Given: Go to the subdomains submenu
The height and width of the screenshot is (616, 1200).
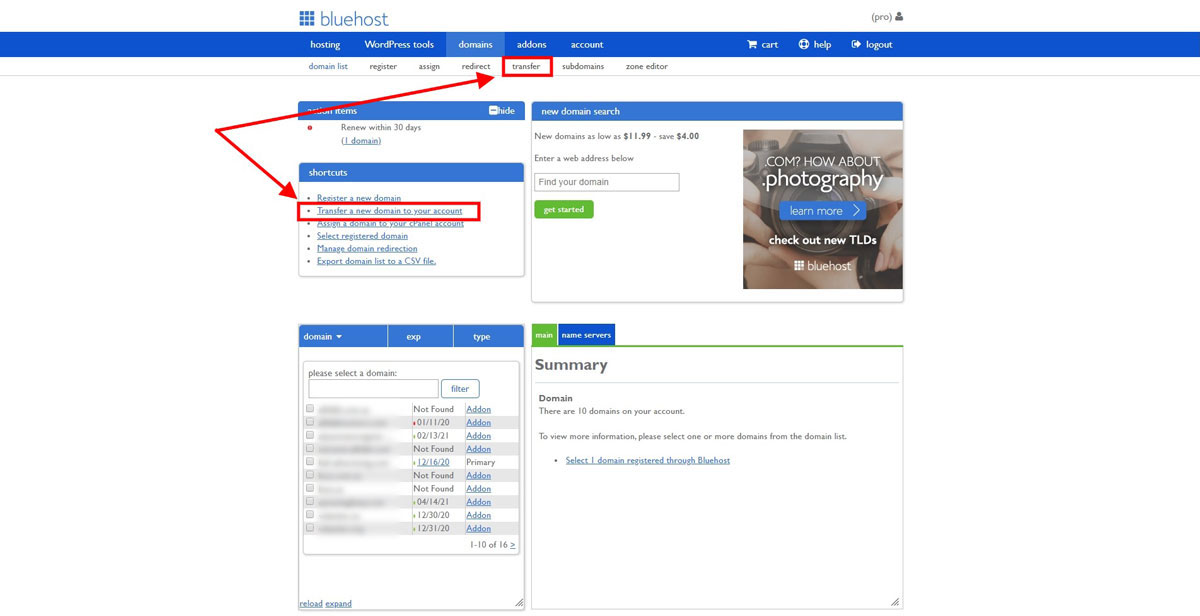Looking at the screenshot, I should click(x=583, y=66).
